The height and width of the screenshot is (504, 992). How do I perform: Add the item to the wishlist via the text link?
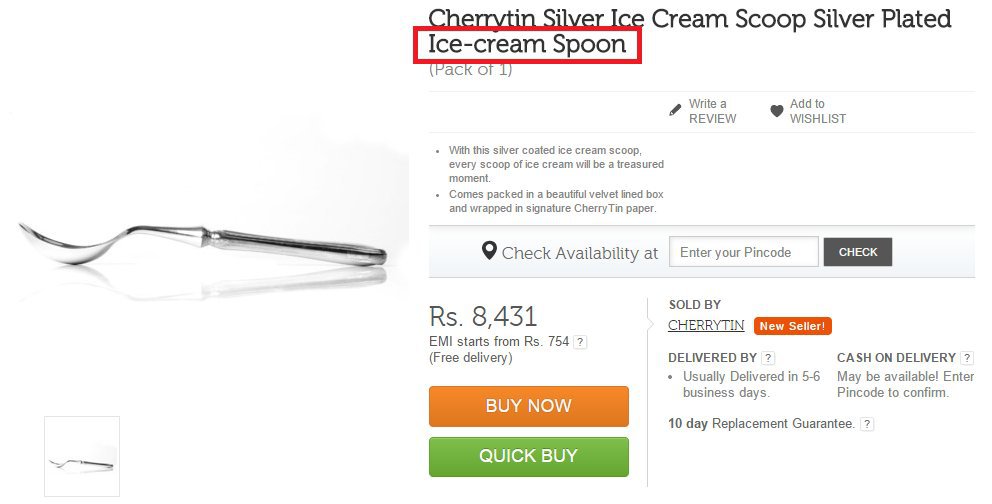817,111
